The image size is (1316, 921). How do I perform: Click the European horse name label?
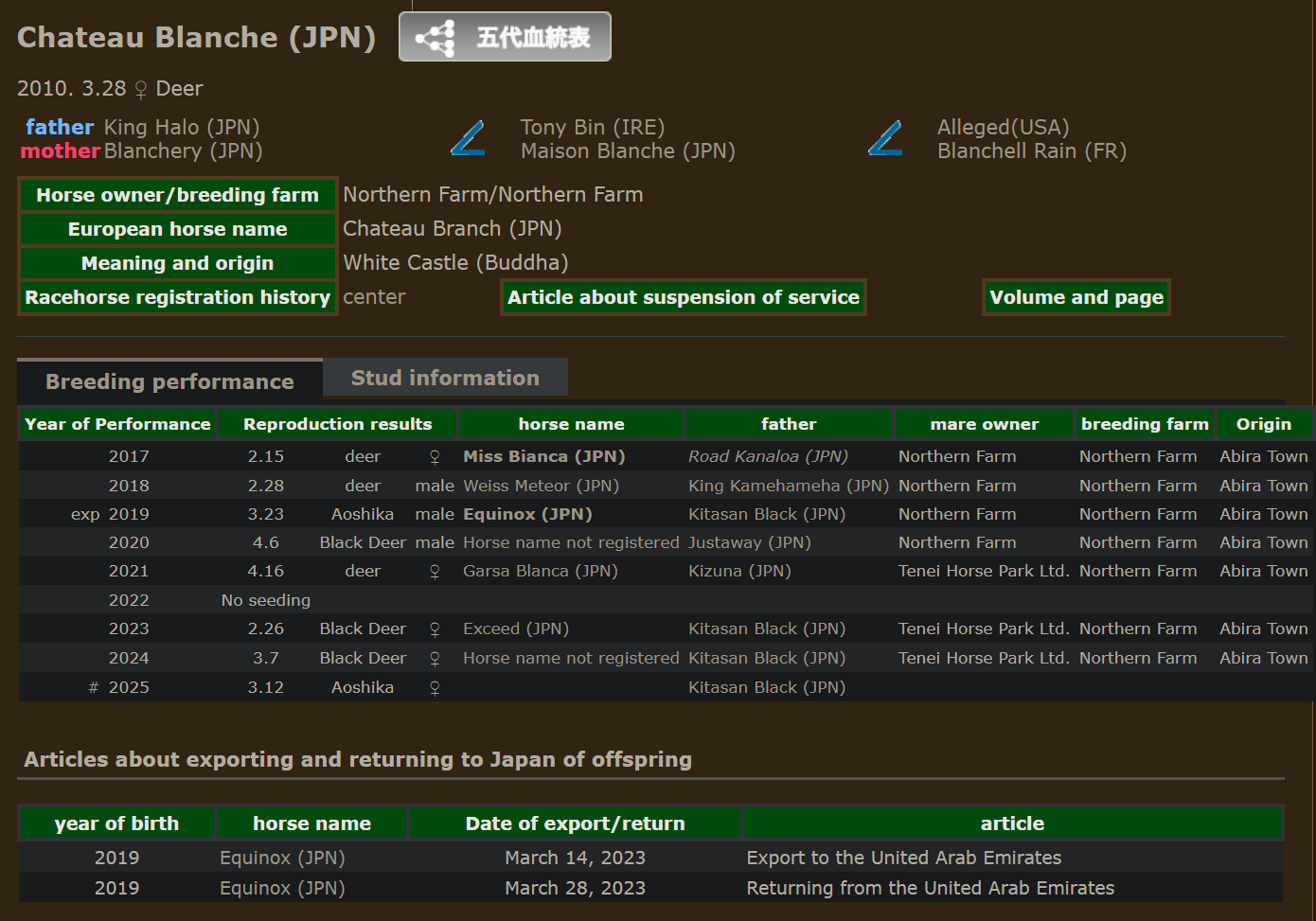(x=177, y=229)
